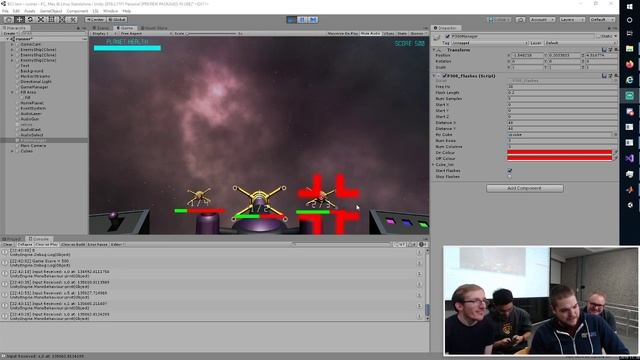Screen dimensions: 640x360
Task: Collapse the Transform component
Action: 434,50
